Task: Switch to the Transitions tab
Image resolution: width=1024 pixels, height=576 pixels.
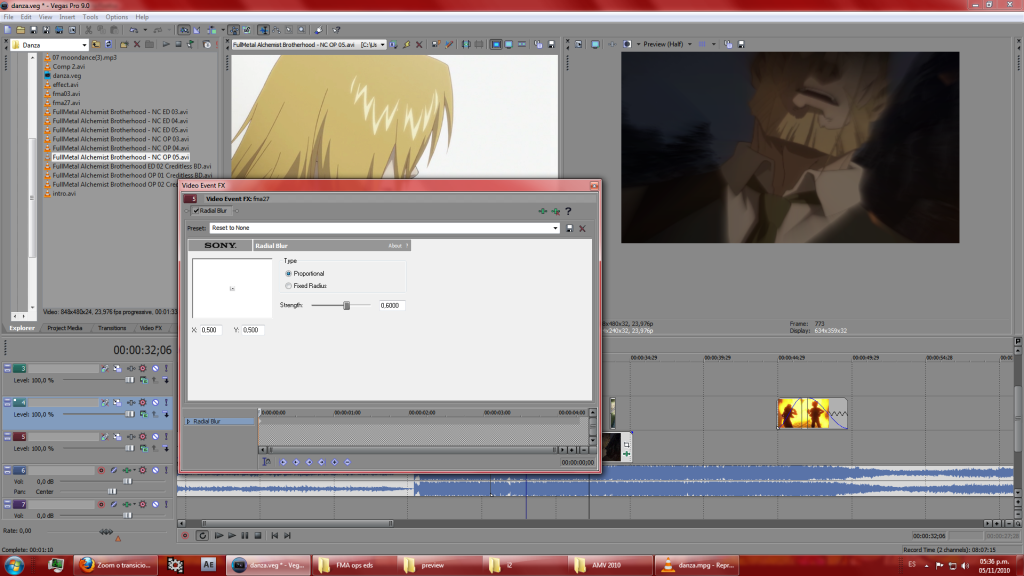Action: click(x=112, y=328)
